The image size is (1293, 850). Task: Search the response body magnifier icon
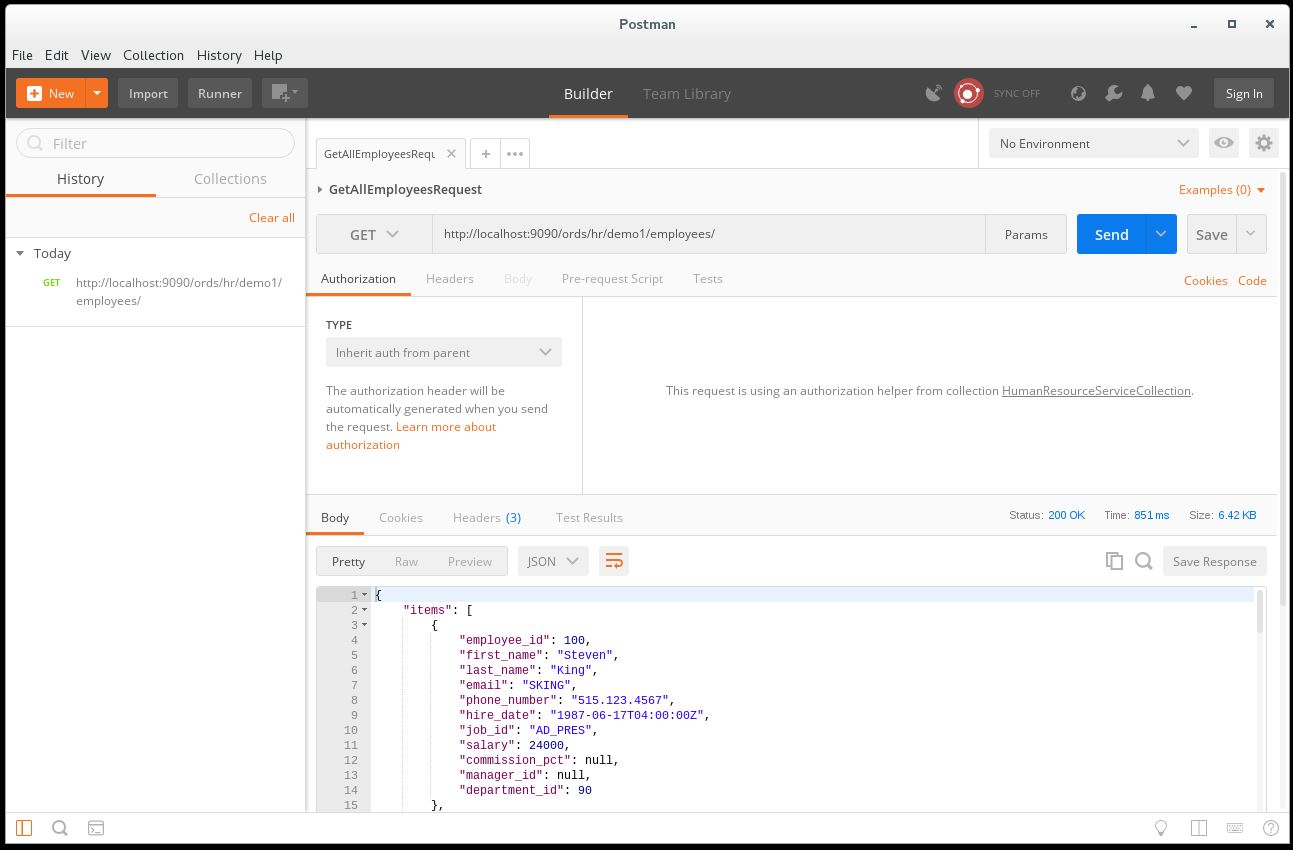point(1144,561)
